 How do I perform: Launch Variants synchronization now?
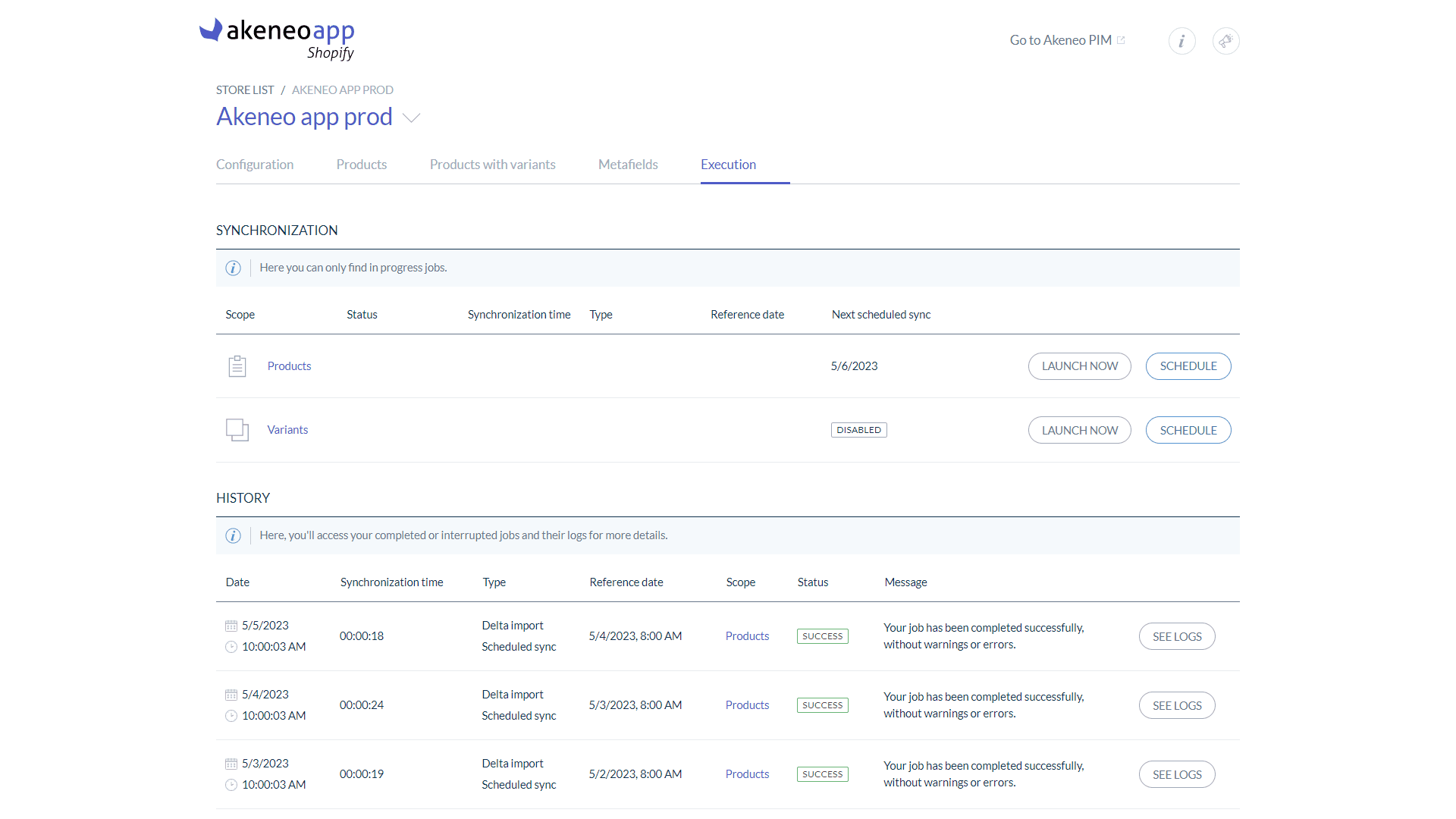[x=1080, y=430]
